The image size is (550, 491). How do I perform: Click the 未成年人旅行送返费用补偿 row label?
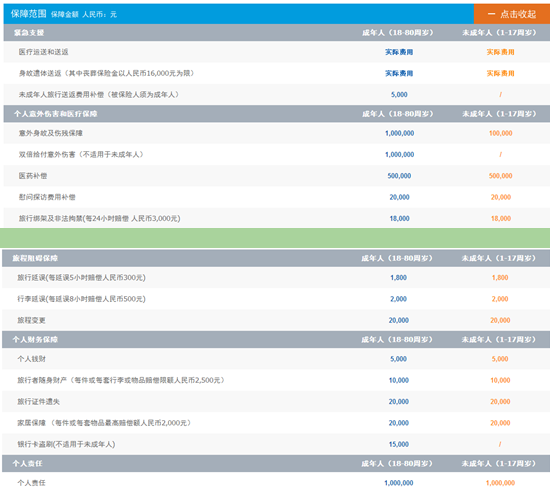pyautogui.click(x=99, y=94)
